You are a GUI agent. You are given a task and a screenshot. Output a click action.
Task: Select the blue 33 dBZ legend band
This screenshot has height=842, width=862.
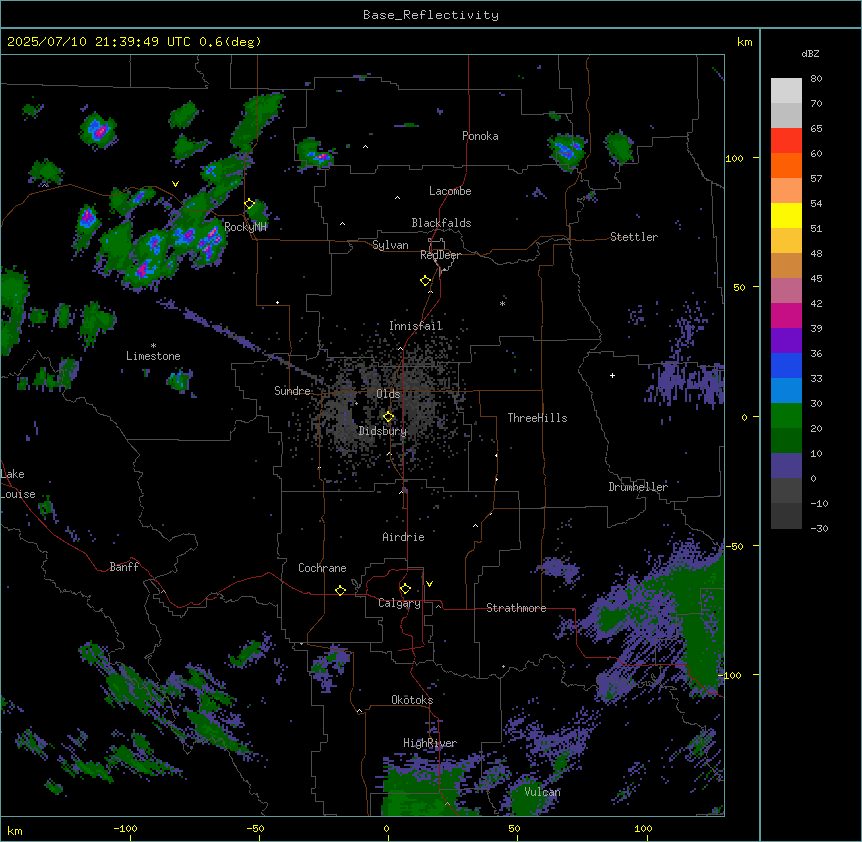click(786, 365)
